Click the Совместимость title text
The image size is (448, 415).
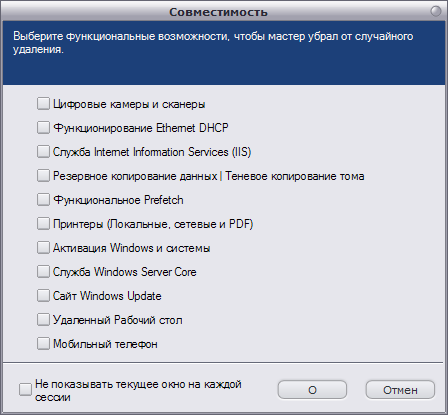218,12
